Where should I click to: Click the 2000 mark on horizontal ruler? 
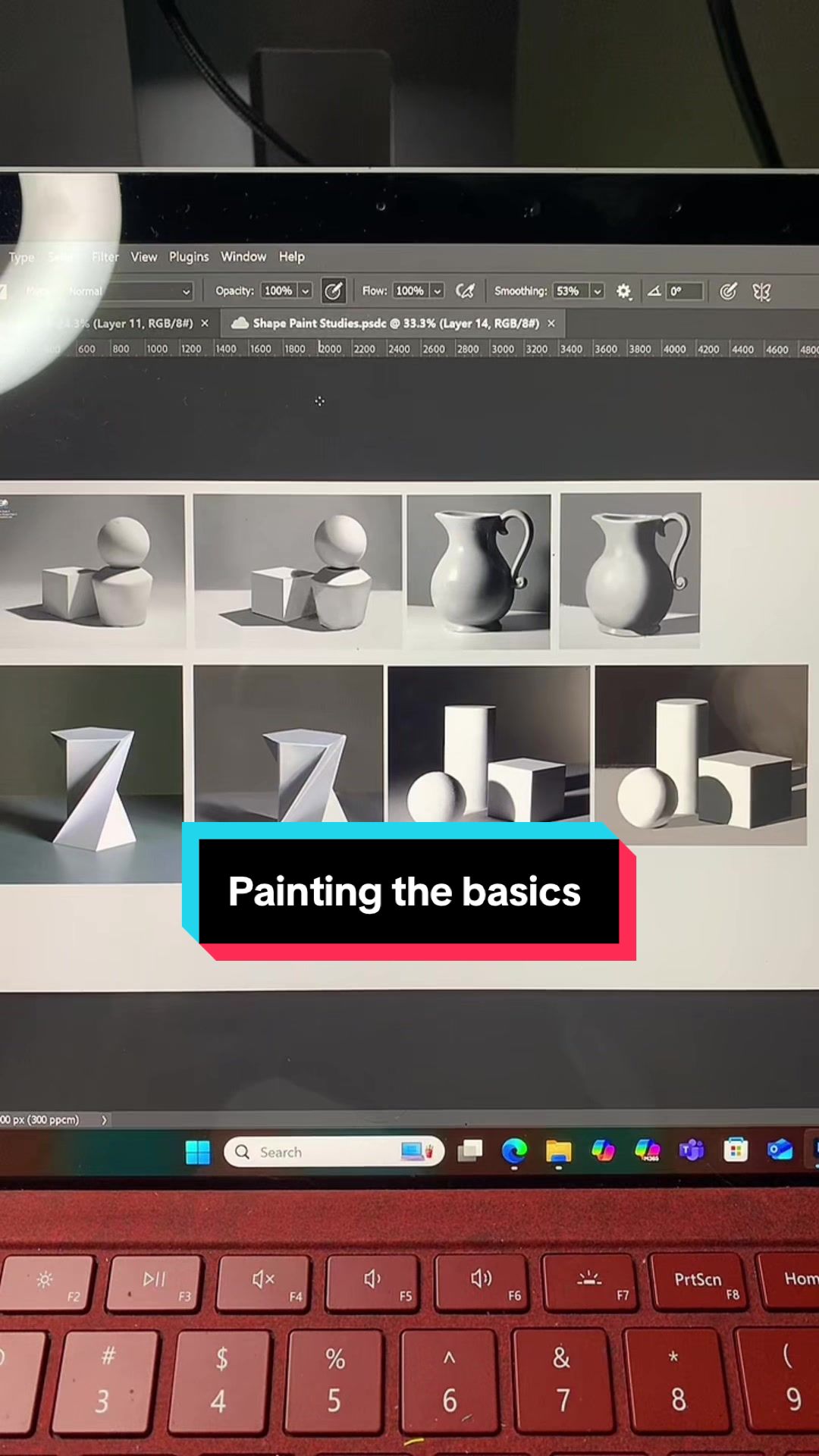coord(330,349)
